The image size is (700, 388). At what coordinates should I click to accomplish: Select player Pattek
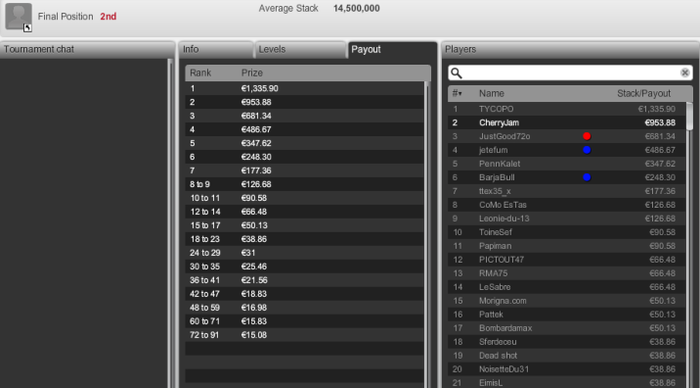[x=567, y=314]
